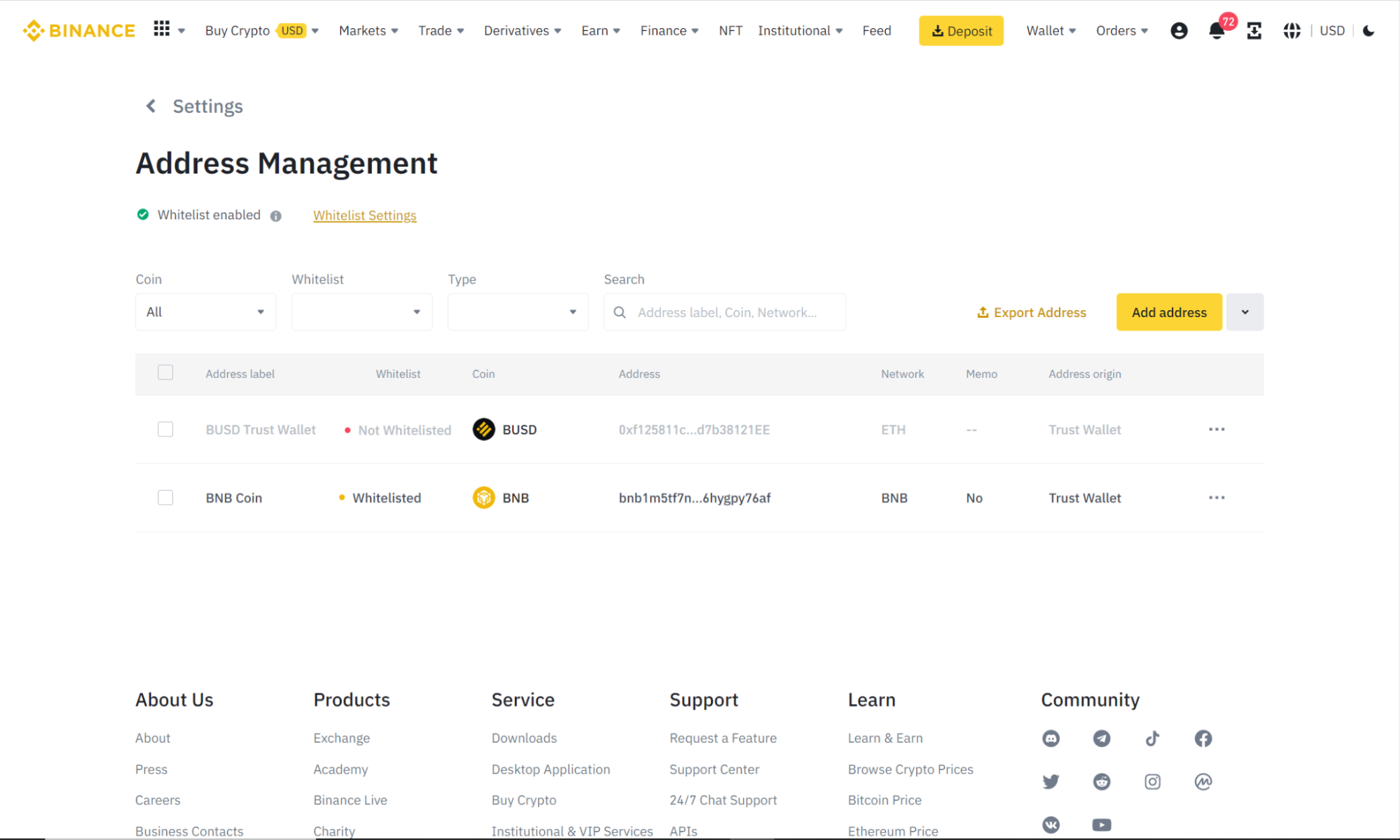The image size is (1400, 840).
Task: Open the Support Center footer link
Action: (x=714, y=769)
